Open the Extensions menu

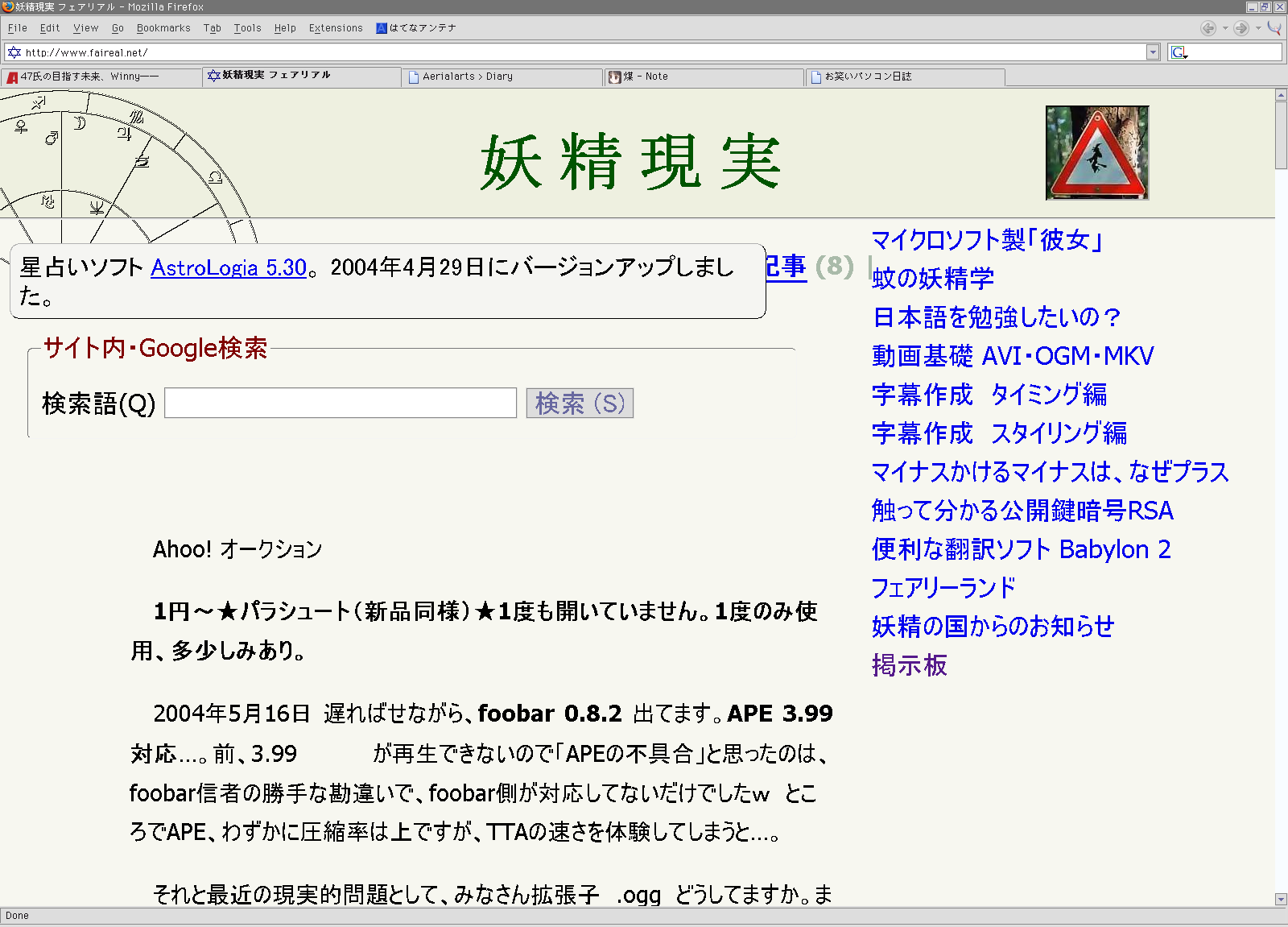click(x=336, y=28)
